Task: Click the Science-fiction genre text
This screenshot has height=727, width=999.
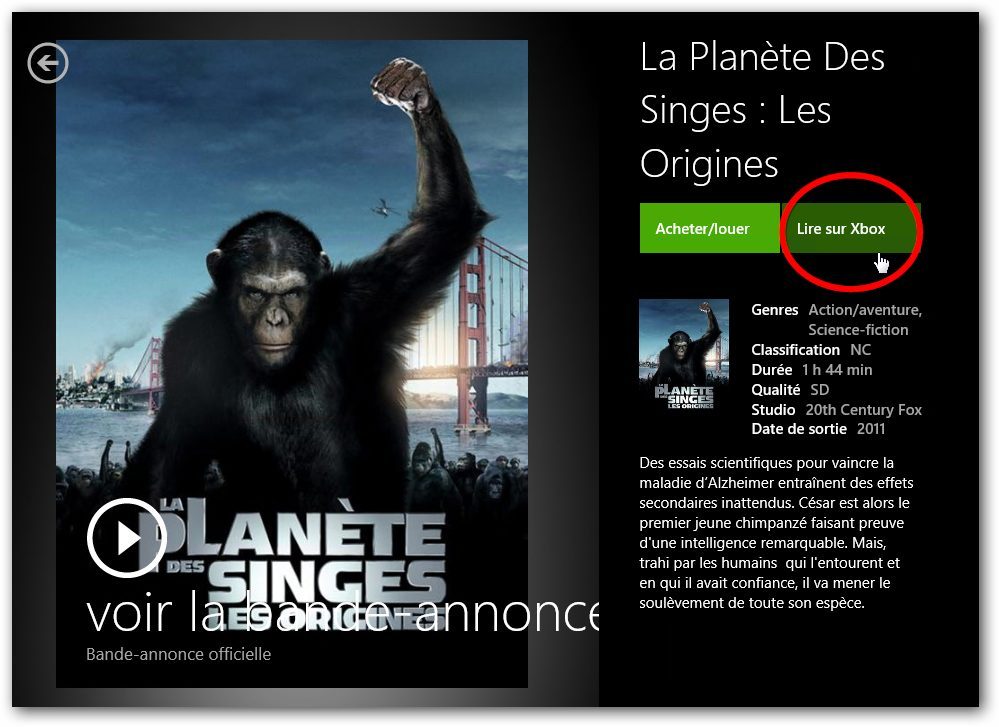Action: pos(858,329)
